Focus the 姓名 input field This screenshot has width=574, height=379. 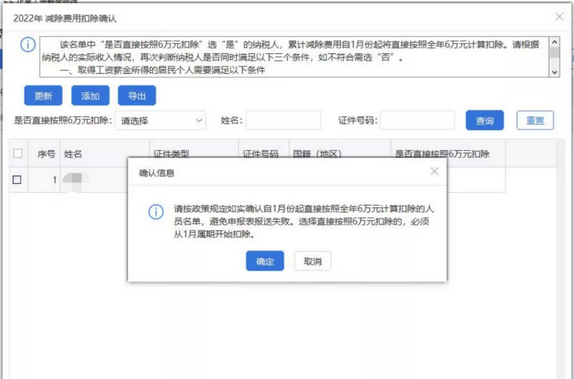point(283,120)
